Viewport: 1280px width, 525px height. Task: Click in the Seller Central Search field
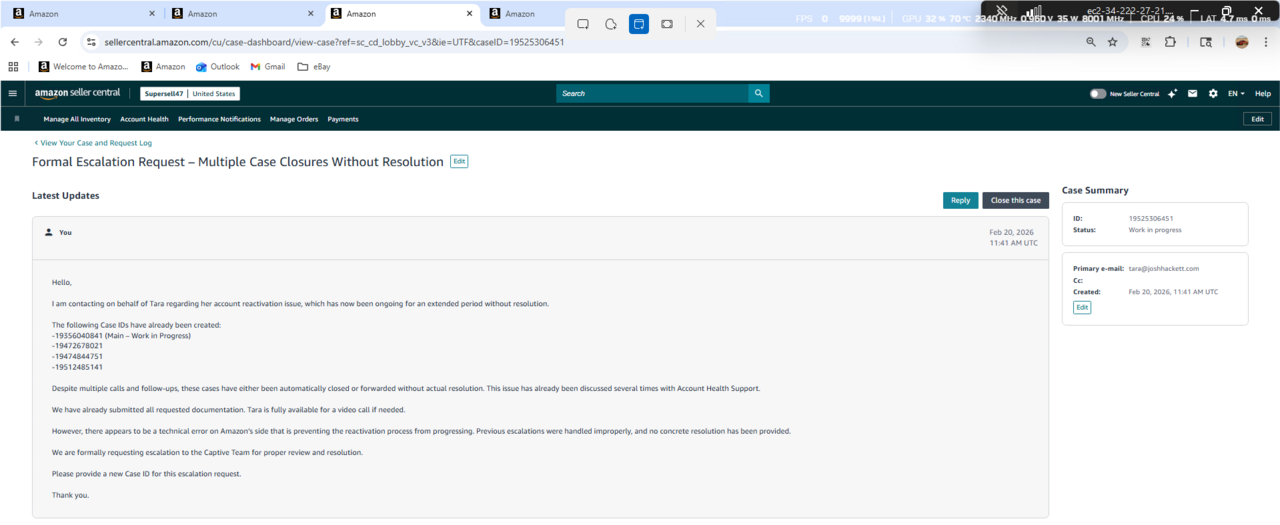point(652,93)
